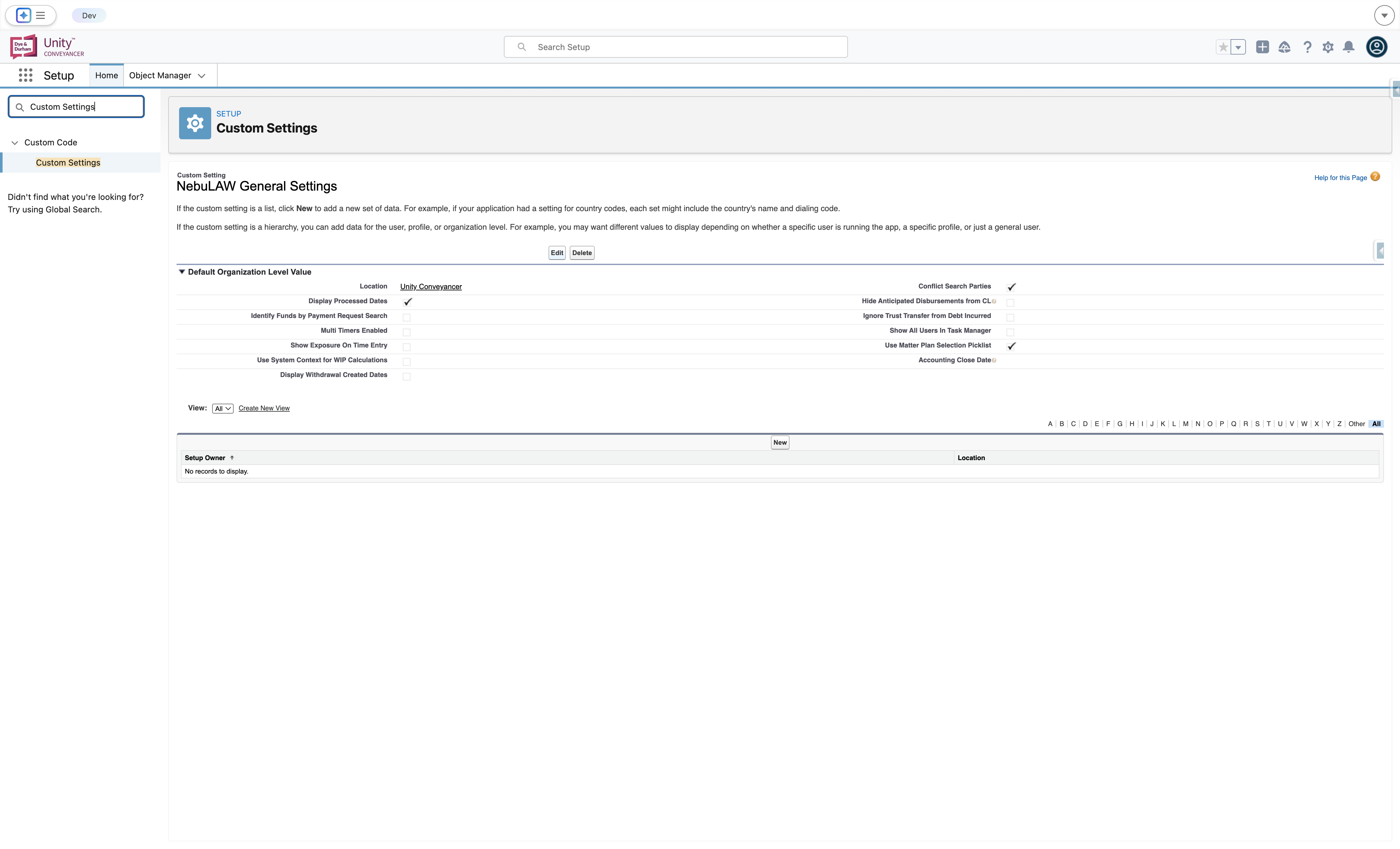Focus the Search Setup field
The image size is (1400, 849).
tap(676, 47)
